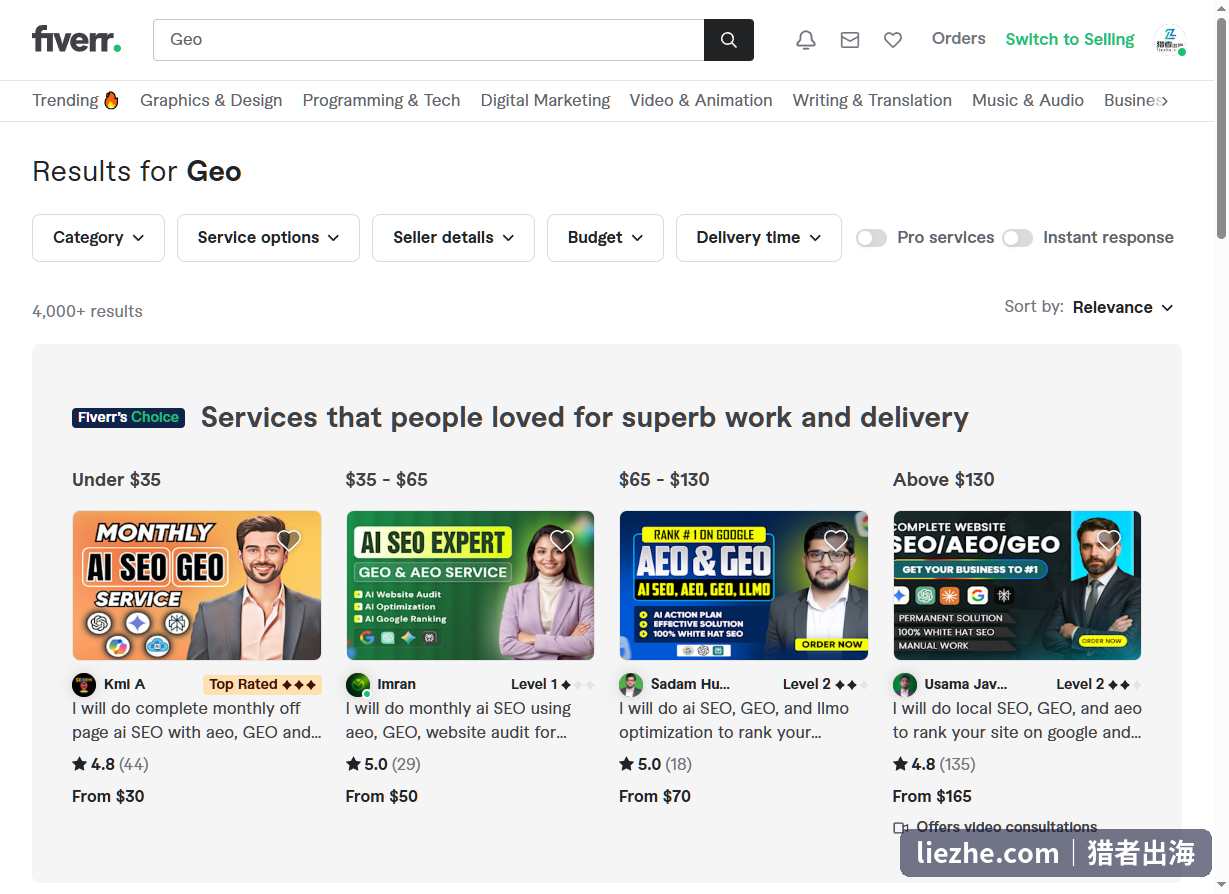Click 'From $165' price
Image resolution: width=1229 pixels, height=894 pixels.
click(932, 796)
